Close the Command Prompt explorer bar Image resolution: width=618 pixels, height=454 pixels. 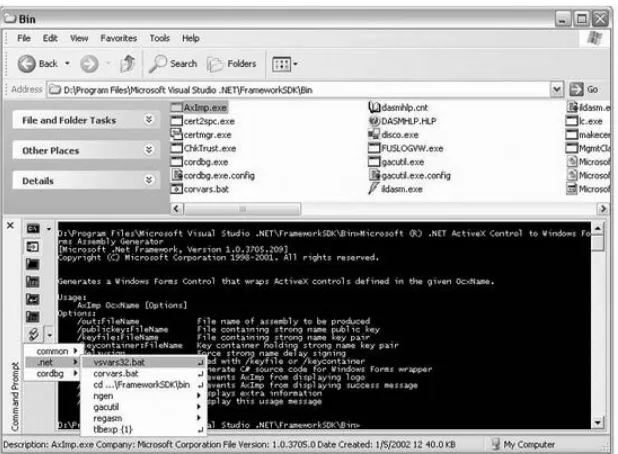(x=11, y=225)
